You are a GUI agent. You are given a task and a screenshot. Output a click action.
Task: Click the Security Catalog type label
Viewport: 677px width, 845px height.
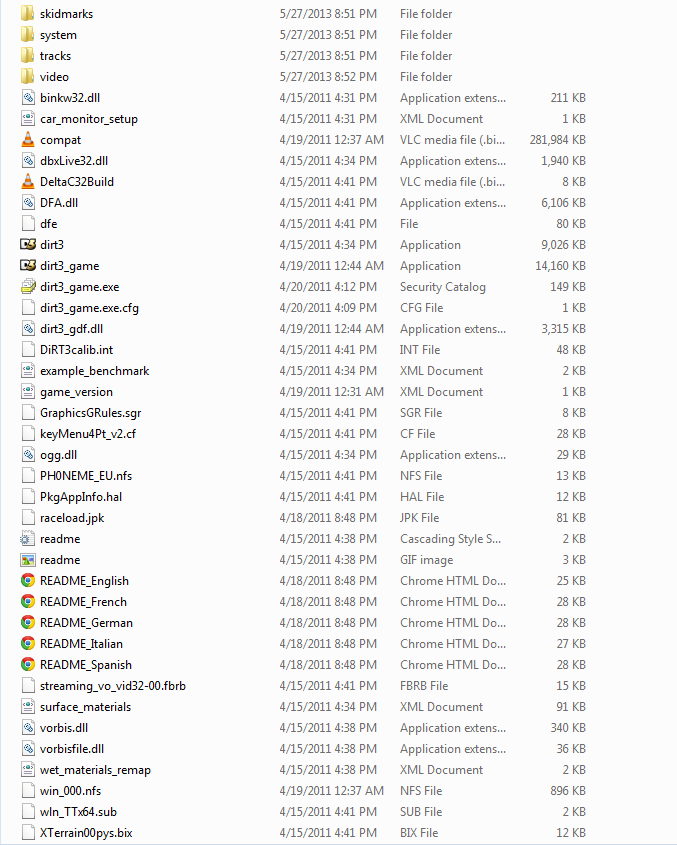click(443, 287)
